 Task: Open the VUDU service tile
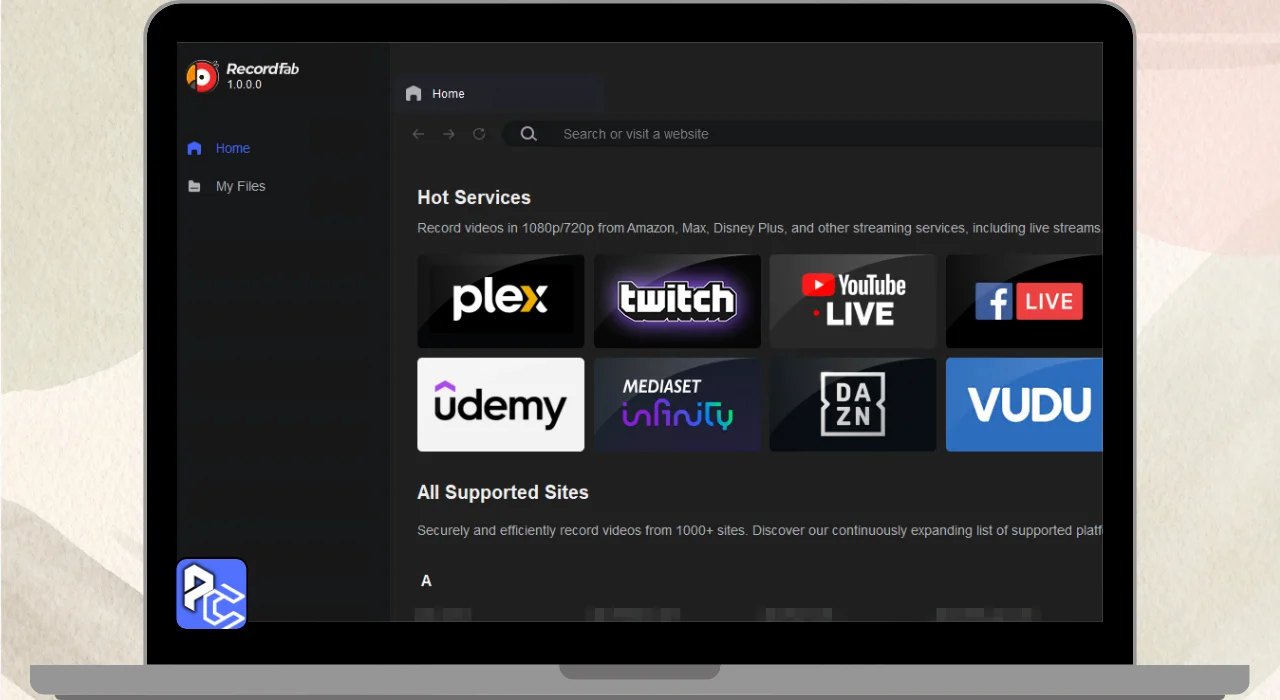1024,405
